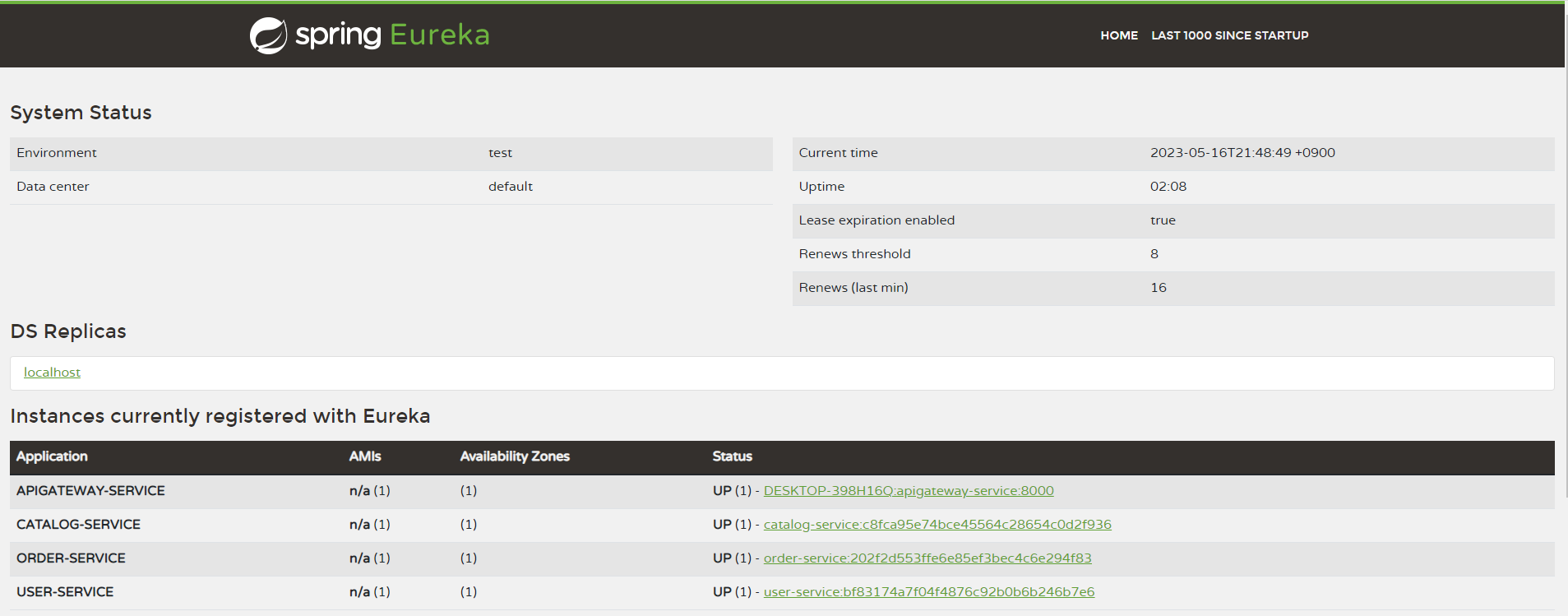Image resolution: width=1568 pixels, height=616 pixels.
Task: Select the Current time value 2023-05-16T21:48:49
Action: (1242, 153)
